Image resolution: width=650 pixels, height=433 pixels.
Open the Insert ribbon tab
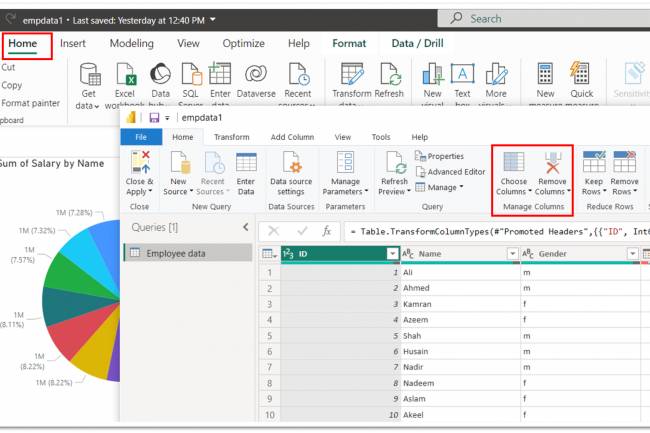point(73,44)
